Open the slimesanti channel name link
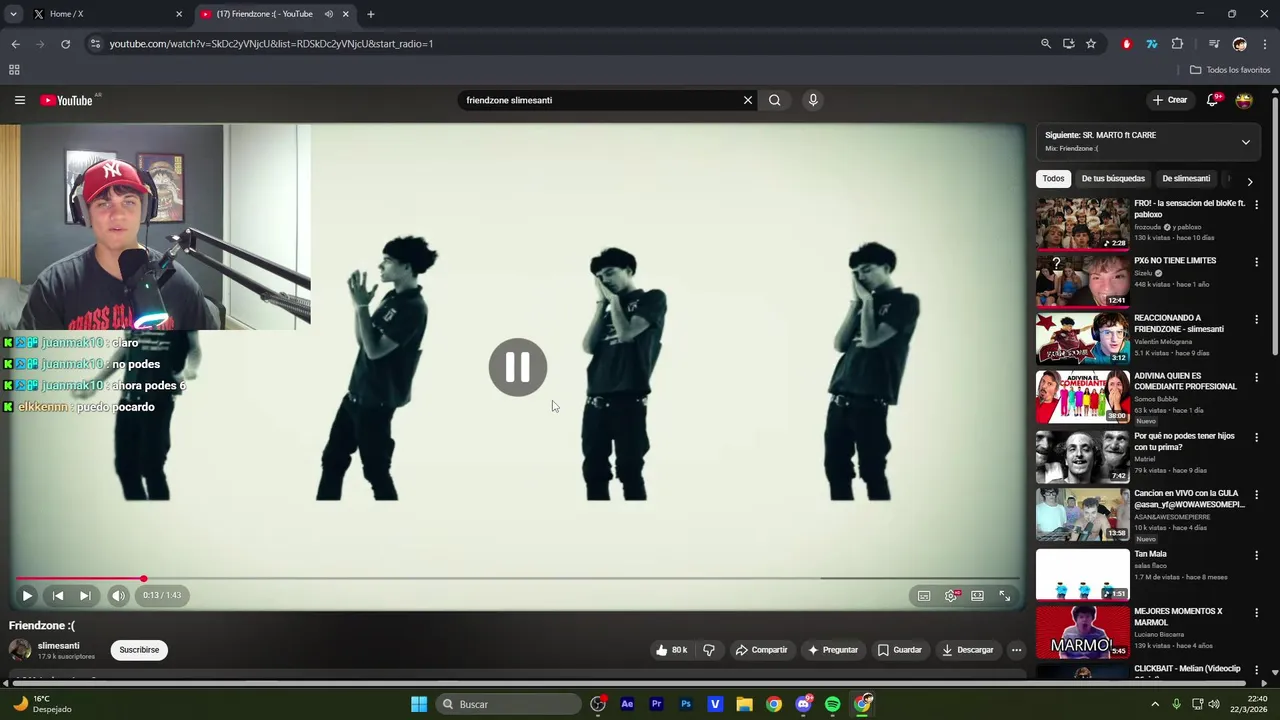 [58, 645]
